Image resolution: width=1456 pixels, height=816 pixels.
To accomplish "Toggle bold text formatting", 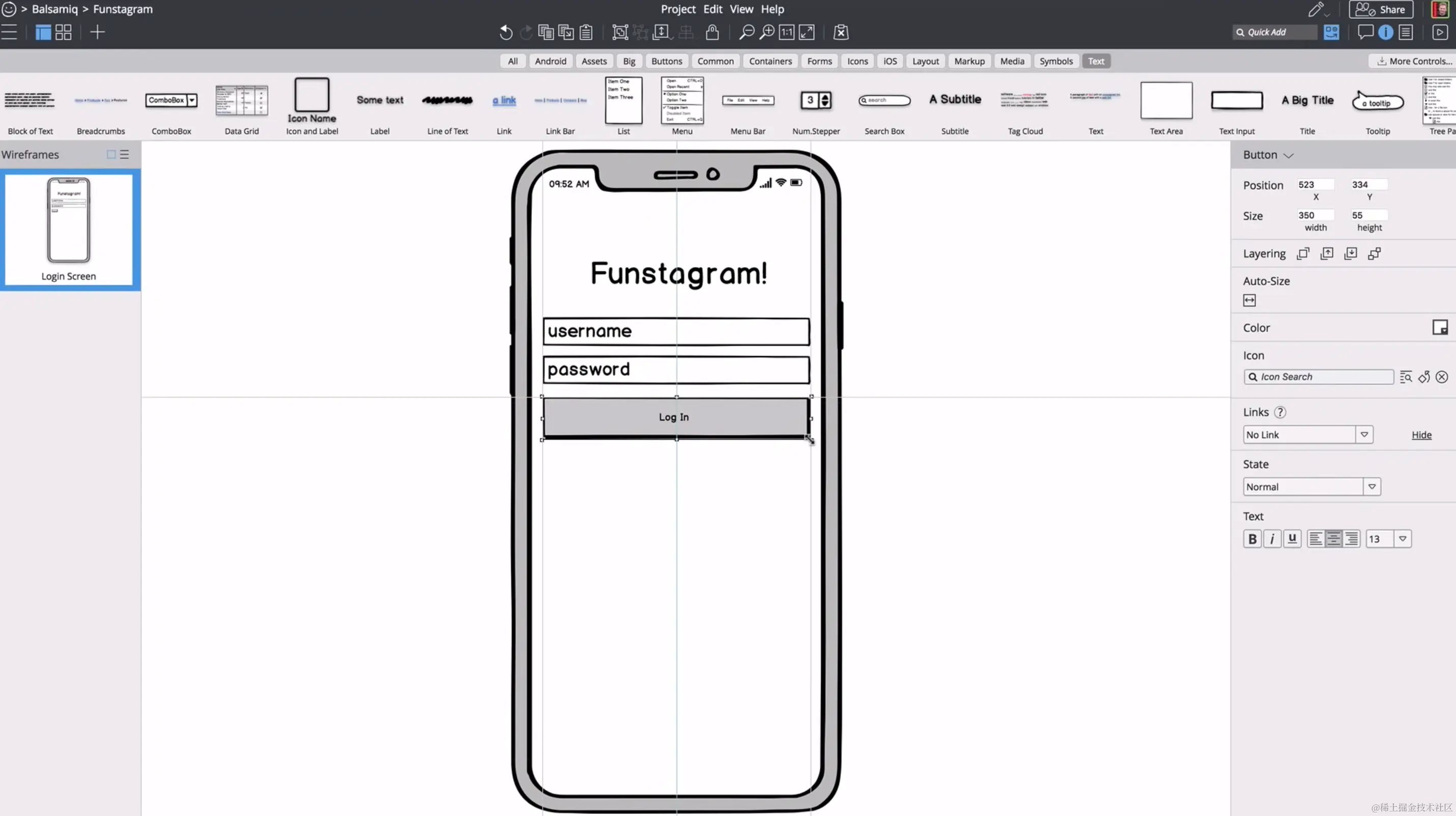I will click(1252, 539).
